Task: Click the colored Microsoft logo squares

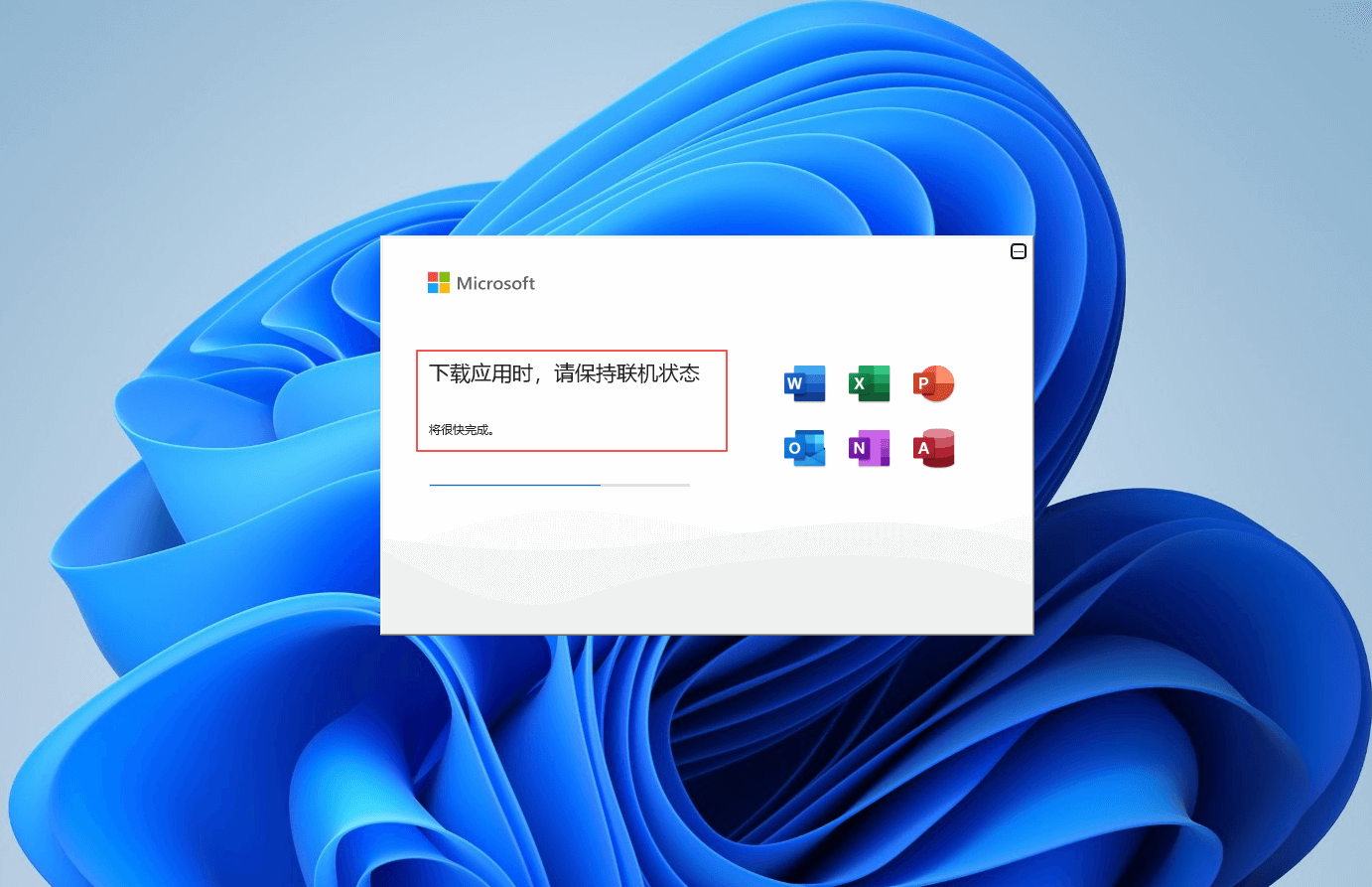Action: [x=440, y=282]
